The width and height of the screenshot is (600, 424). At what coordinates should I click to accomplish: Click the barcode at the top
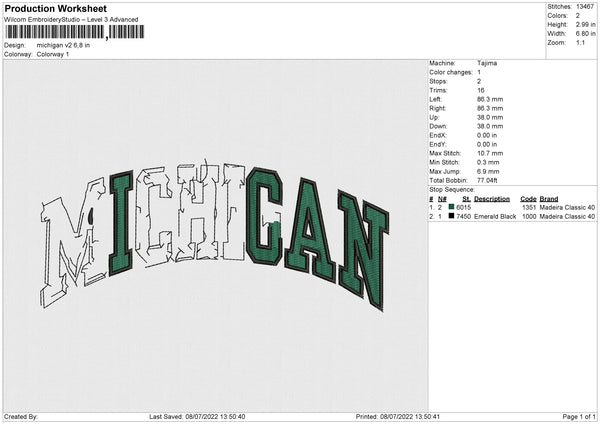pyautogui.click(x=75, y=32)
